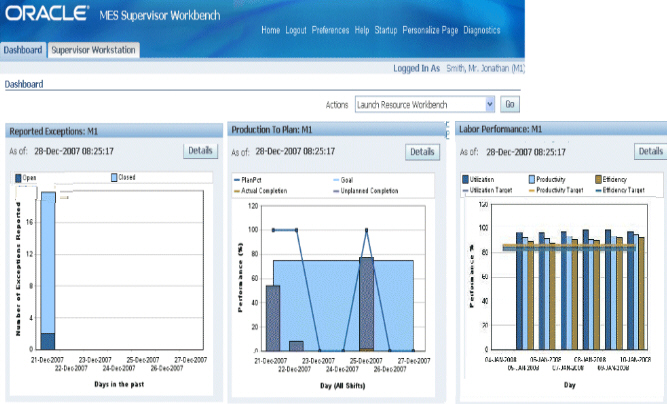Click the Unplanned Completion legend entry

pos(366,191)
